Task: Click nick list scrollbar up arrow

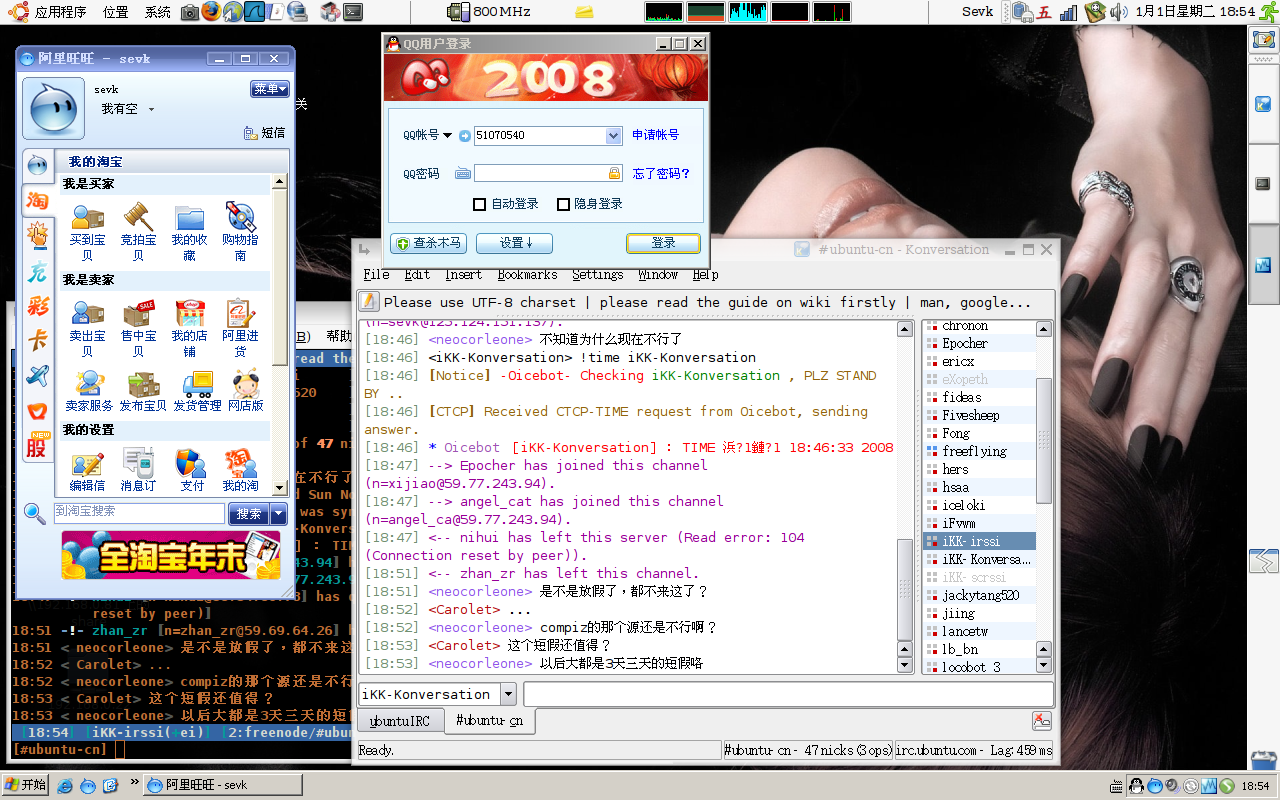Action: click(1043, 329)
